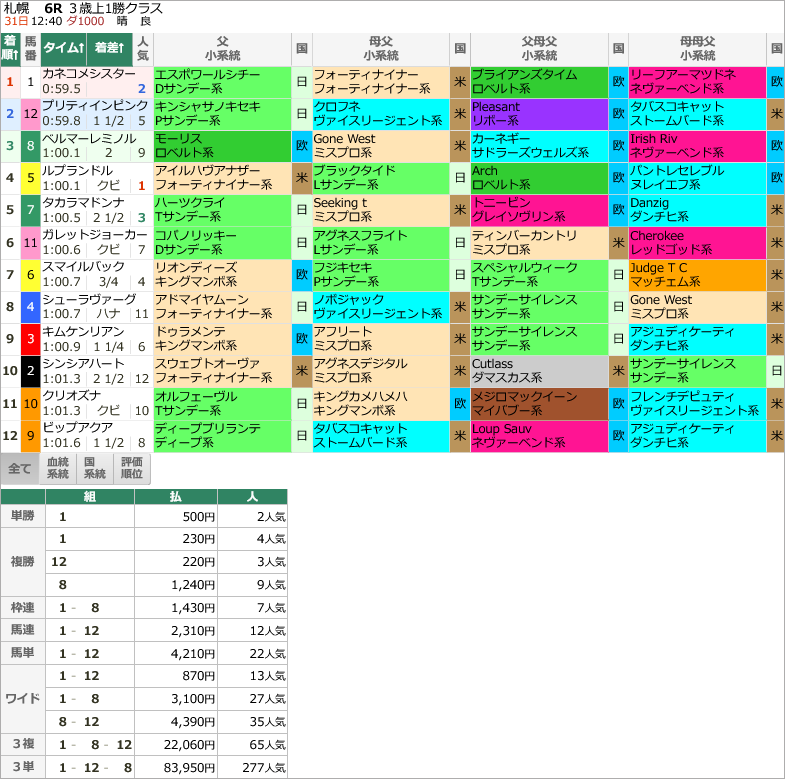Sort by the タイム column header
The image size is (785, 779).
(x=63, y=48)
